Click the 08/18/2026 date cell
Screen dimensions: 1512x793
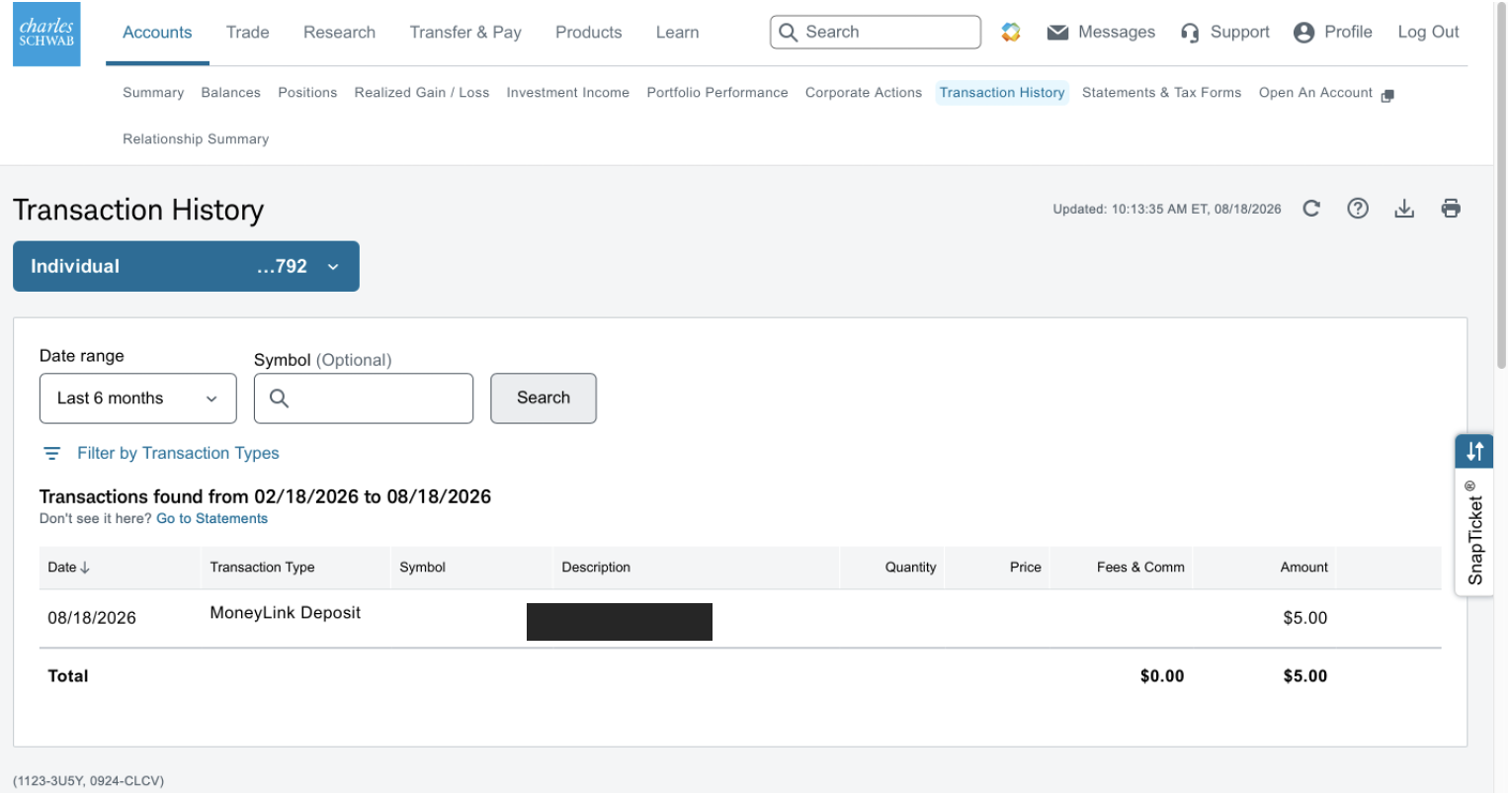pyautogui.click(x=92, y=618)
